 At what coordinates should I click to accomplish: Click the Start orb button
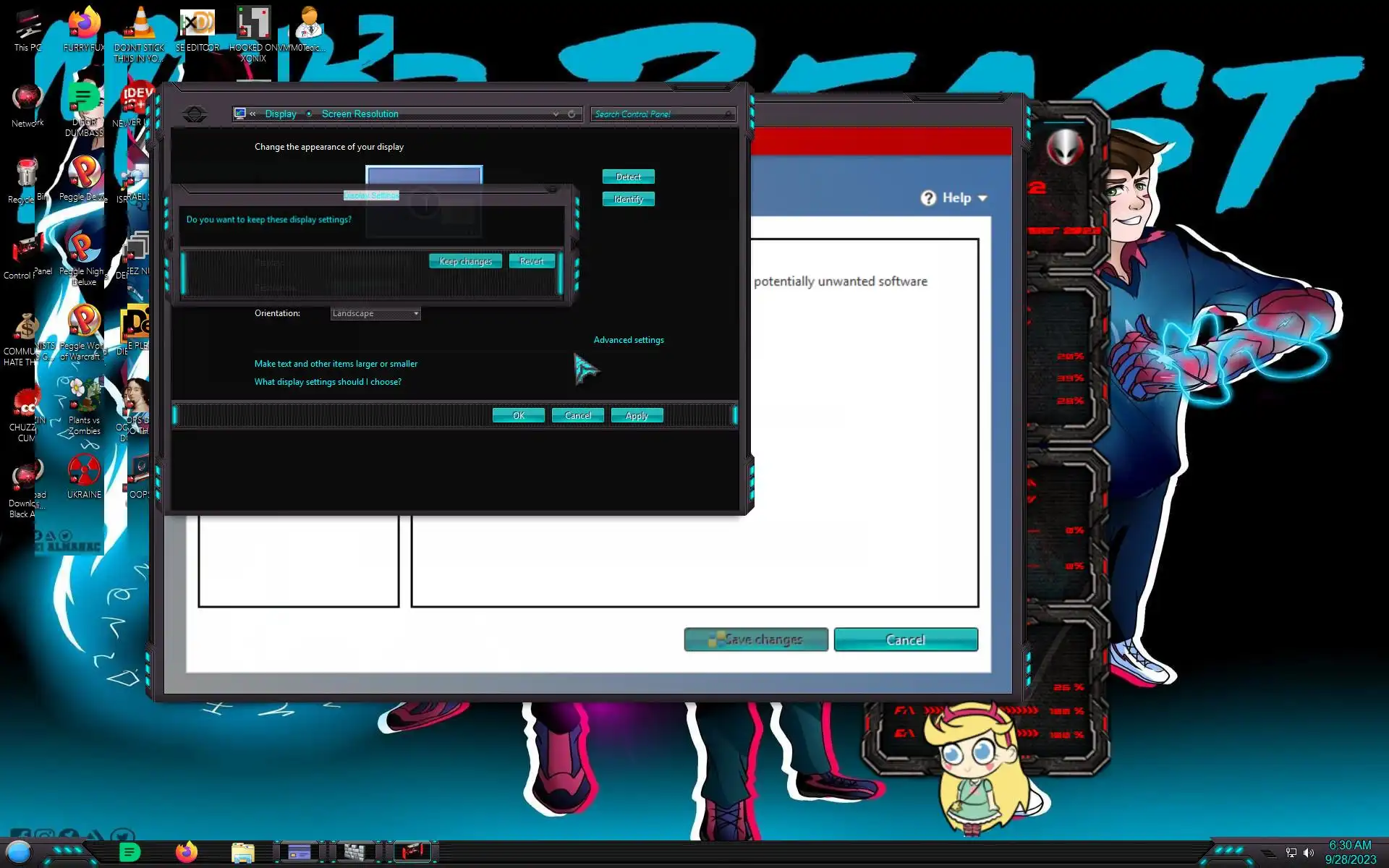coord(19,852)
